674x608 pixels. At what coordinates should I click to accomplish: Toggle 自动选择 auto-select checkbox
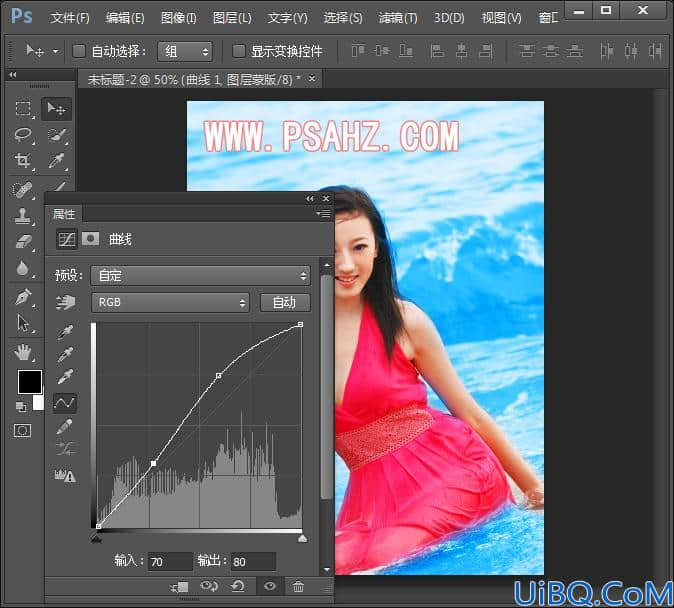click(79, 52)
